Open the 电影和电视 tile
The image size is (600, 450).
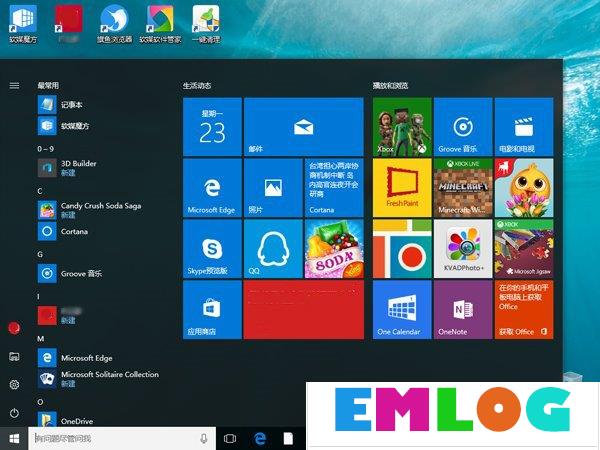point(524,127)
